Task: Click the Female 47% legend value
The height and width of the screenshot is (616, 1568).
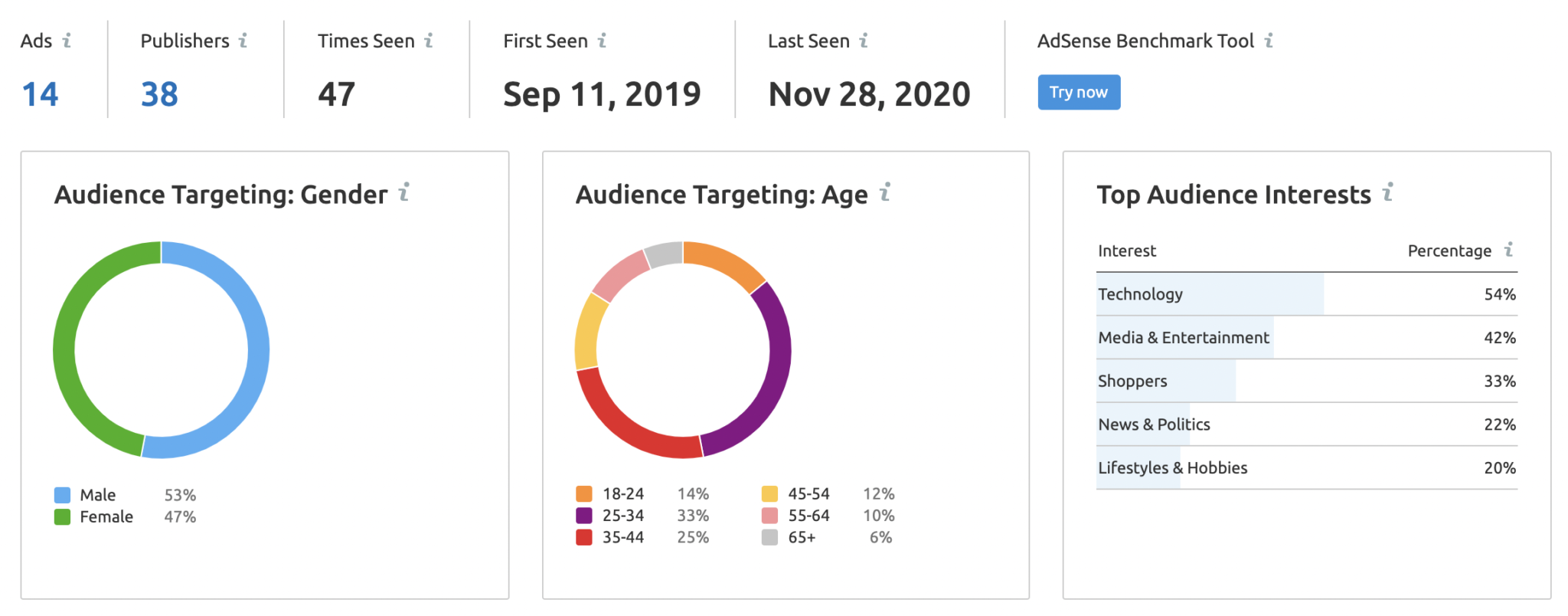Action: [x=180, y=517]
